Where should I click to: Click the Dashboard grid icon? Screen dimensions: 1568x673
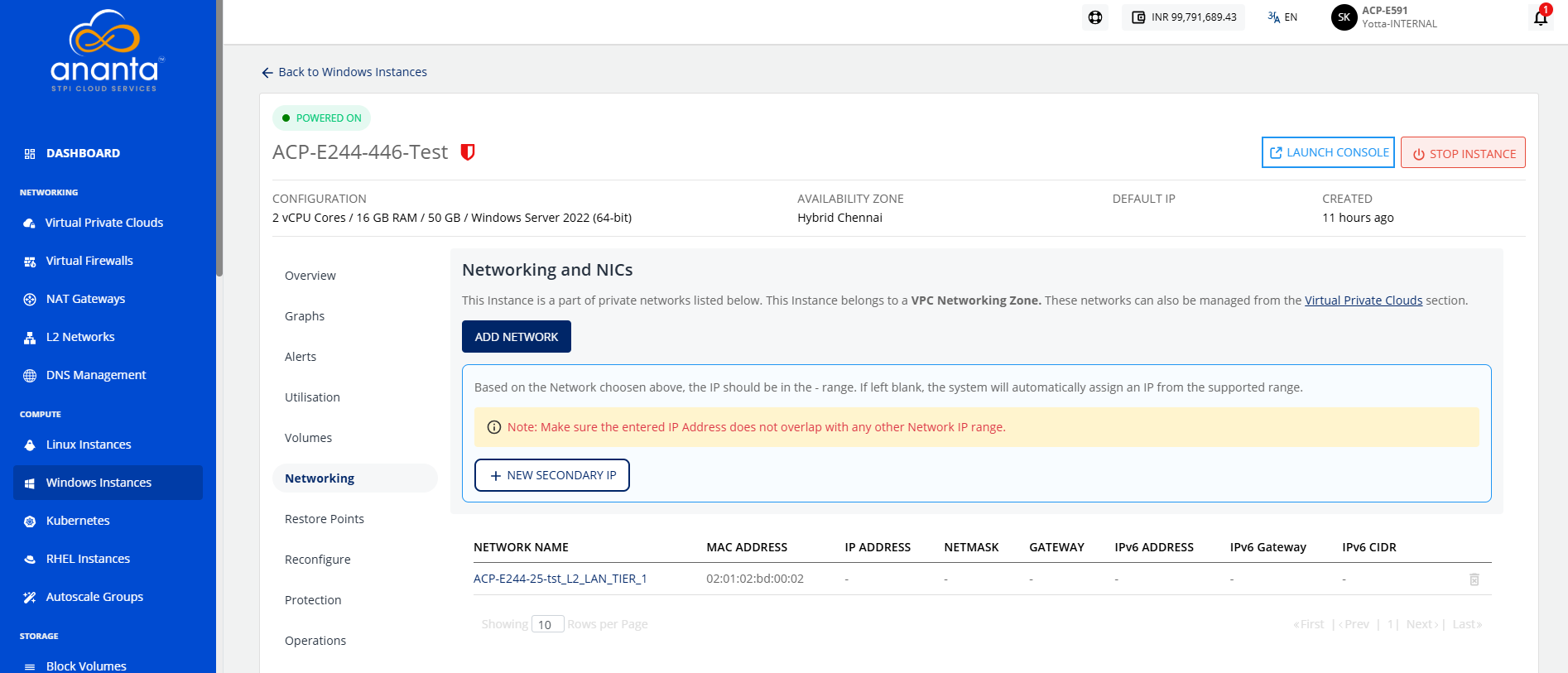(30, 153)
